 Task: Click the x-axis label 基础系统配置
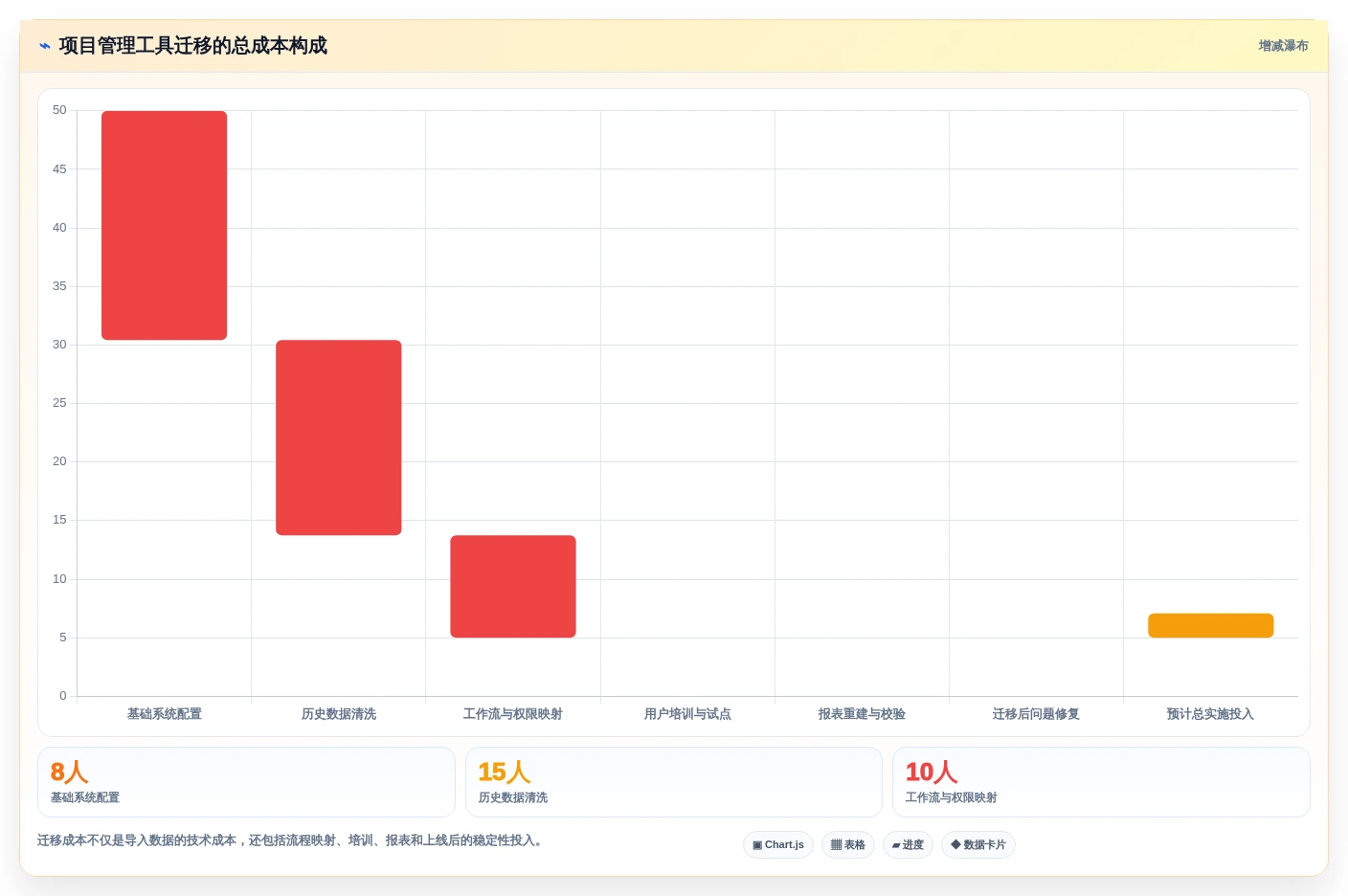pyautogui.click(x=165, y=714)
